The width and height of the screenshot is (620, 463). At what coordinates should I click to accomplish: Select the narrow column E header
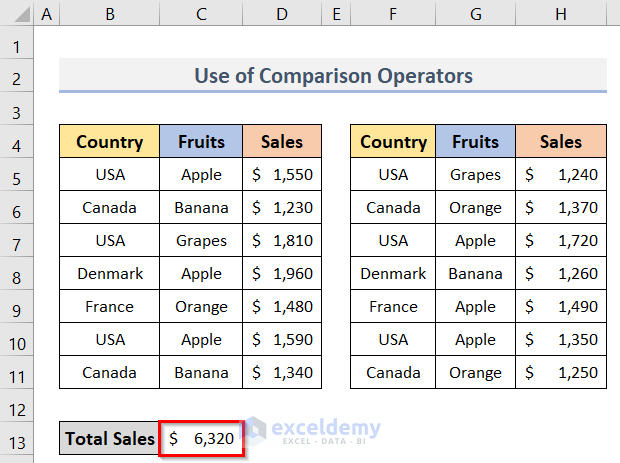pyautogui.click(x=336, y=16)
